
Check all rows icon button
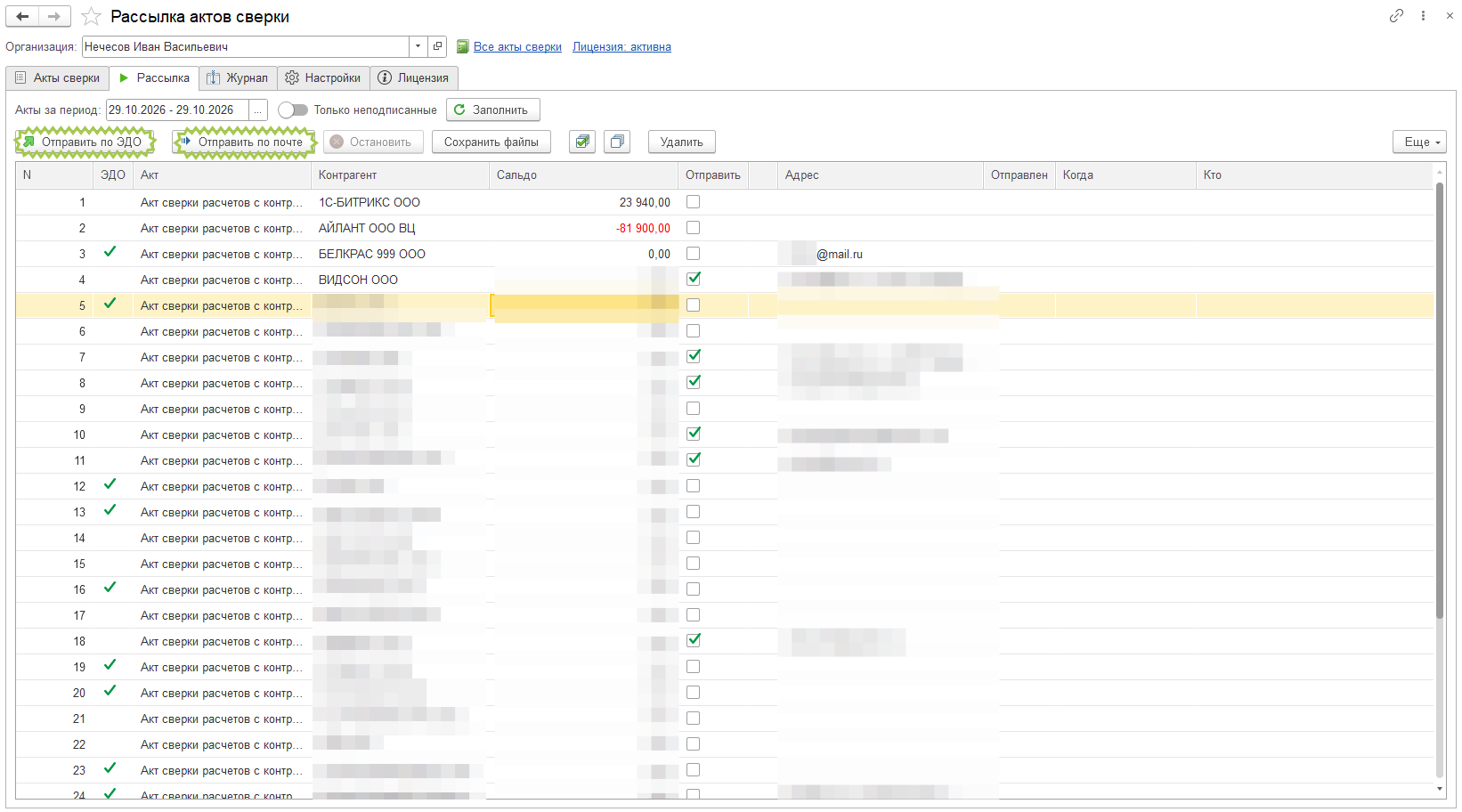pyautogui.click(x=582, y=142)
